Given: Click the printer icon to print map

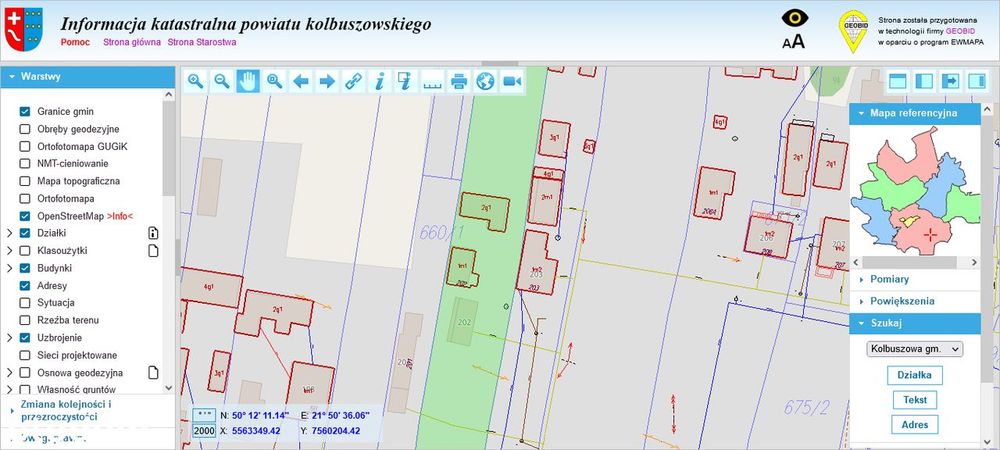Looking at the screenshot, I should coord(459,81).
